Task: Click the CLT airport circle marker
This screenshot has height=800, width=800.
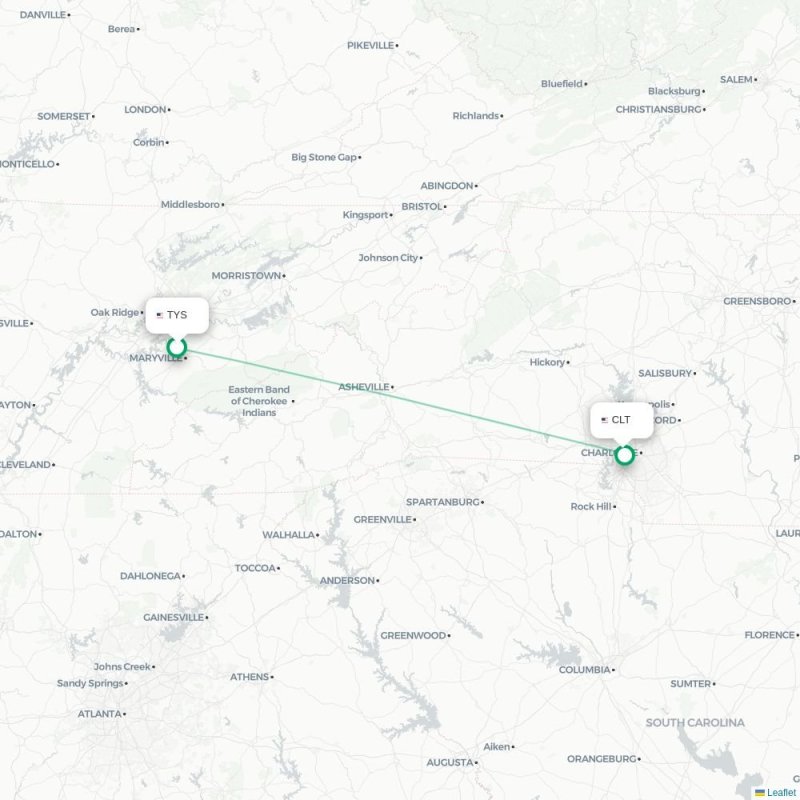Action: [624, 455]
